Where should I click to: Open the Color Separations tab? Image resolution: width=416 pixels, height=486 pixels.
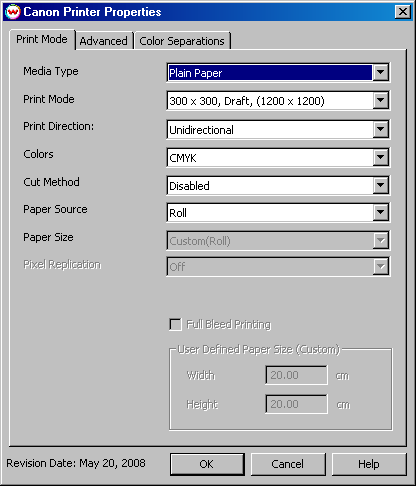(182, 41)
